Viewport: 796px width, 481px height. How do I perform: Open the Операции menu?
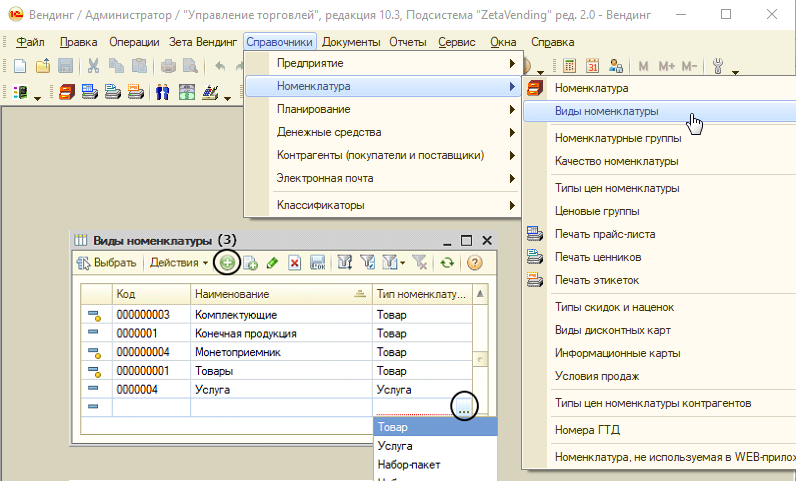(134, 42)
